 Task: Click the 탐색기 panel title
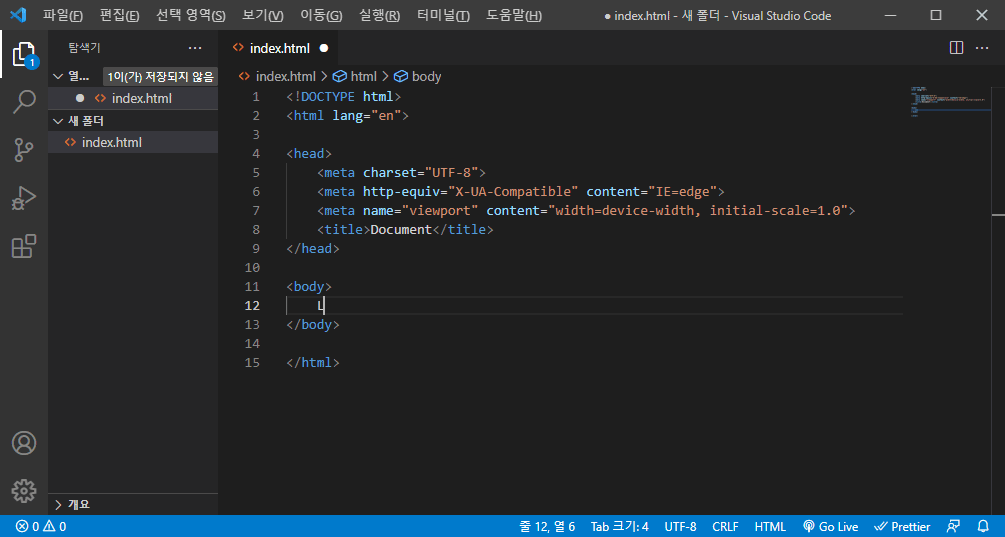[x=85, y=48]
